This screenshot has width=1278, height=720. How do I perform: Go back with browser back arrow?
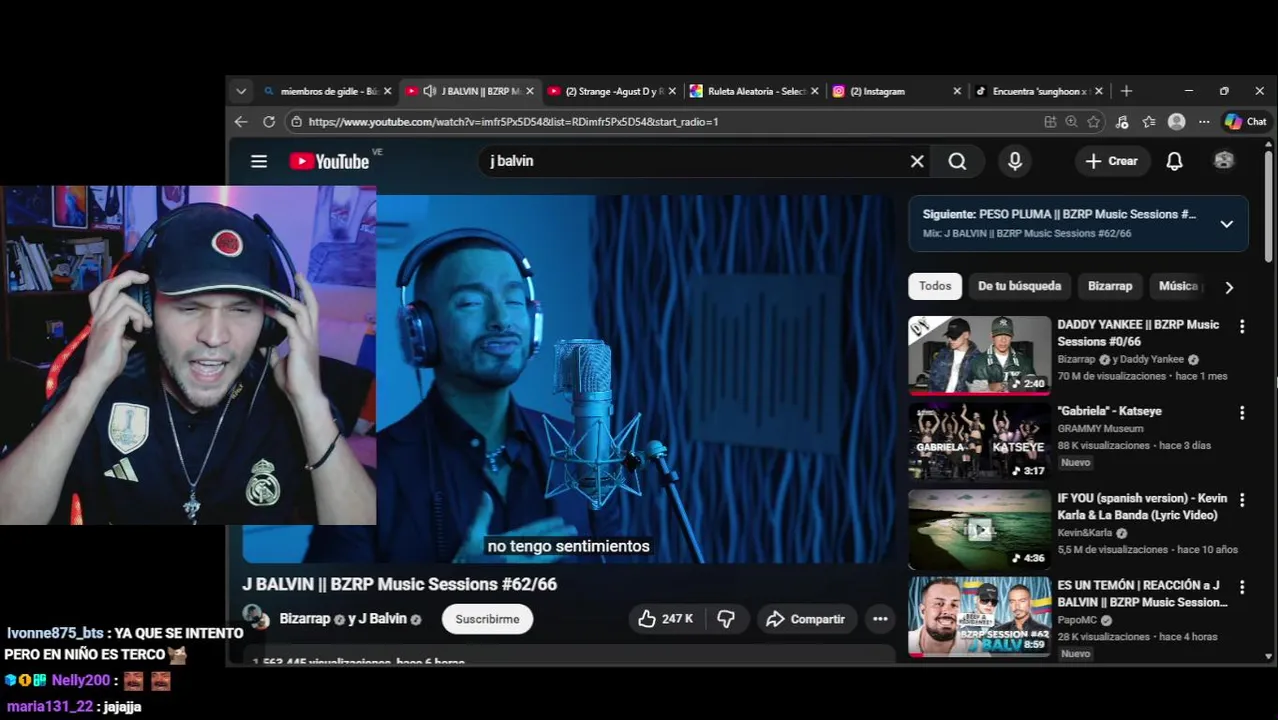tap(241, 121)
